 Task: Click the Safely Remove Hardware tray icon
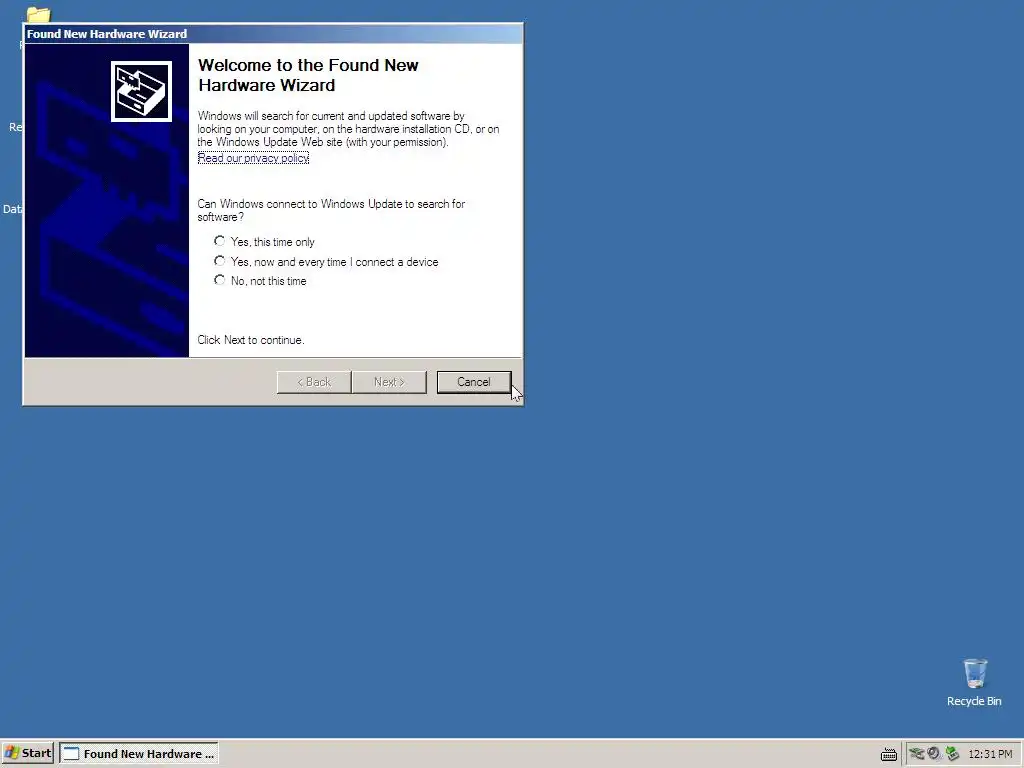pyautogui.click(x=916, y=754)
